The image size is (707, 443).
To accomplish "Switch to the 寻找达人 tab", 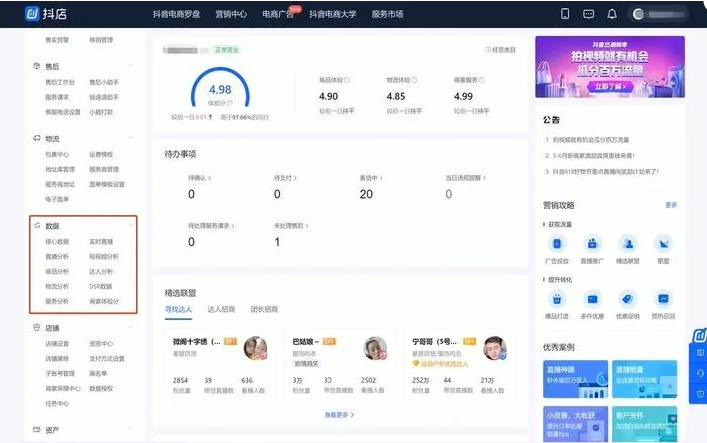I will coord(178,309).
